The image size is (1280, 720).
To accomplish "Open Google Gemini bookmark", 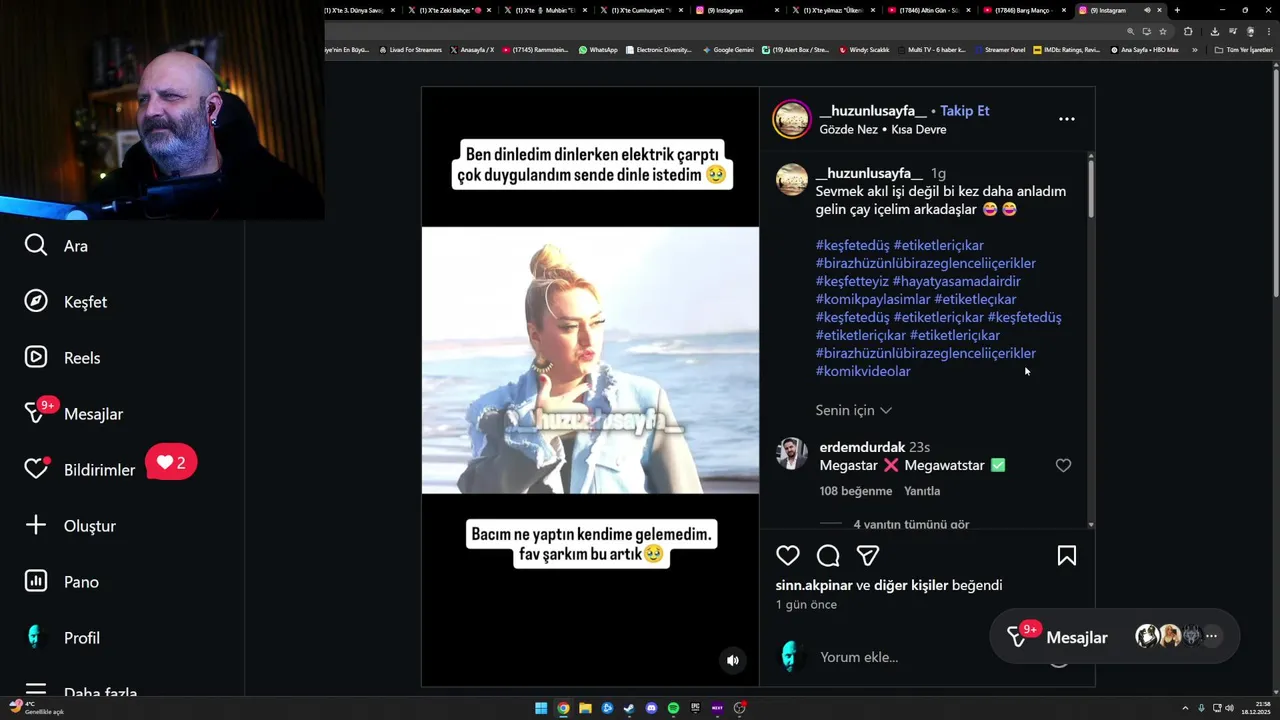I will click(728, 49).
